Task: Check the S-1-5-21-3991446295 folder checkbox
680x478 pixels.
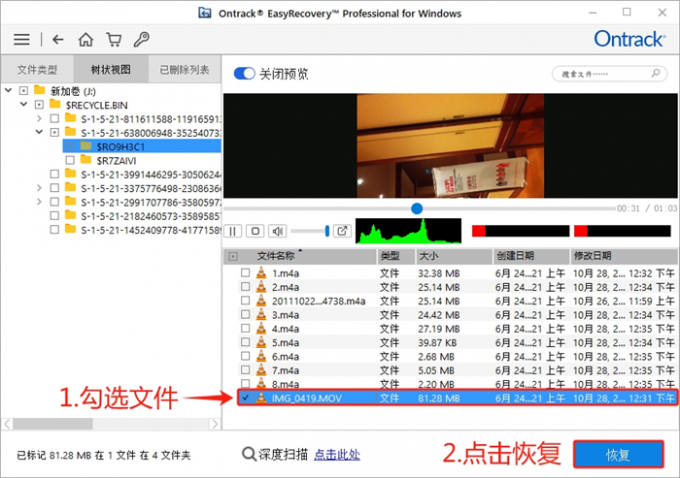Action: tap(54, 174)
